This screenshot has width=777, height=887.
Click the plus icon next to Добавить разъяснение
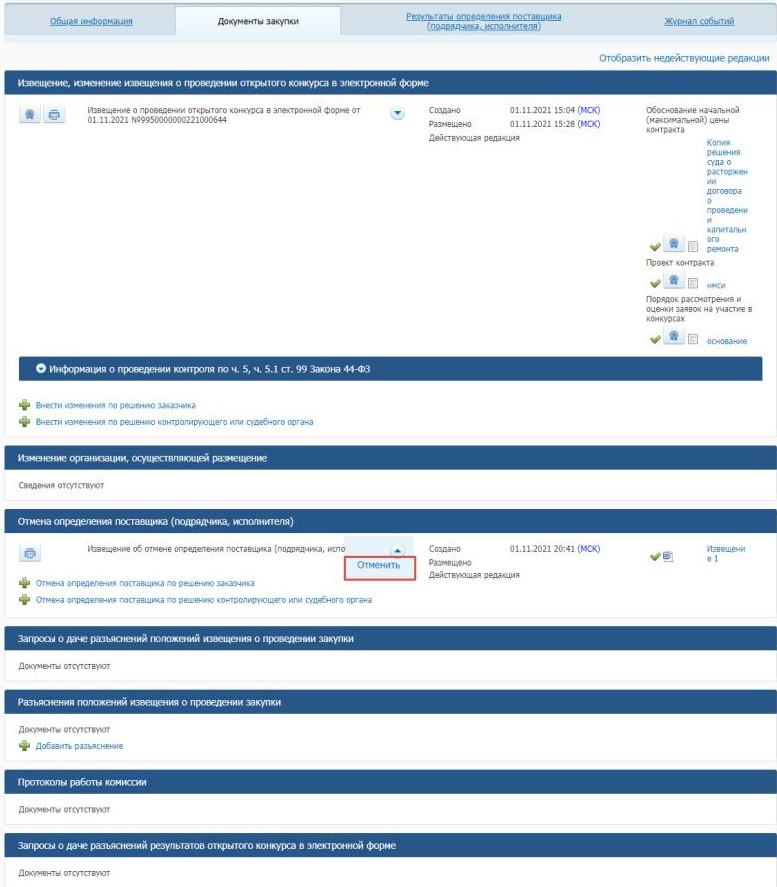pos(24,746)
